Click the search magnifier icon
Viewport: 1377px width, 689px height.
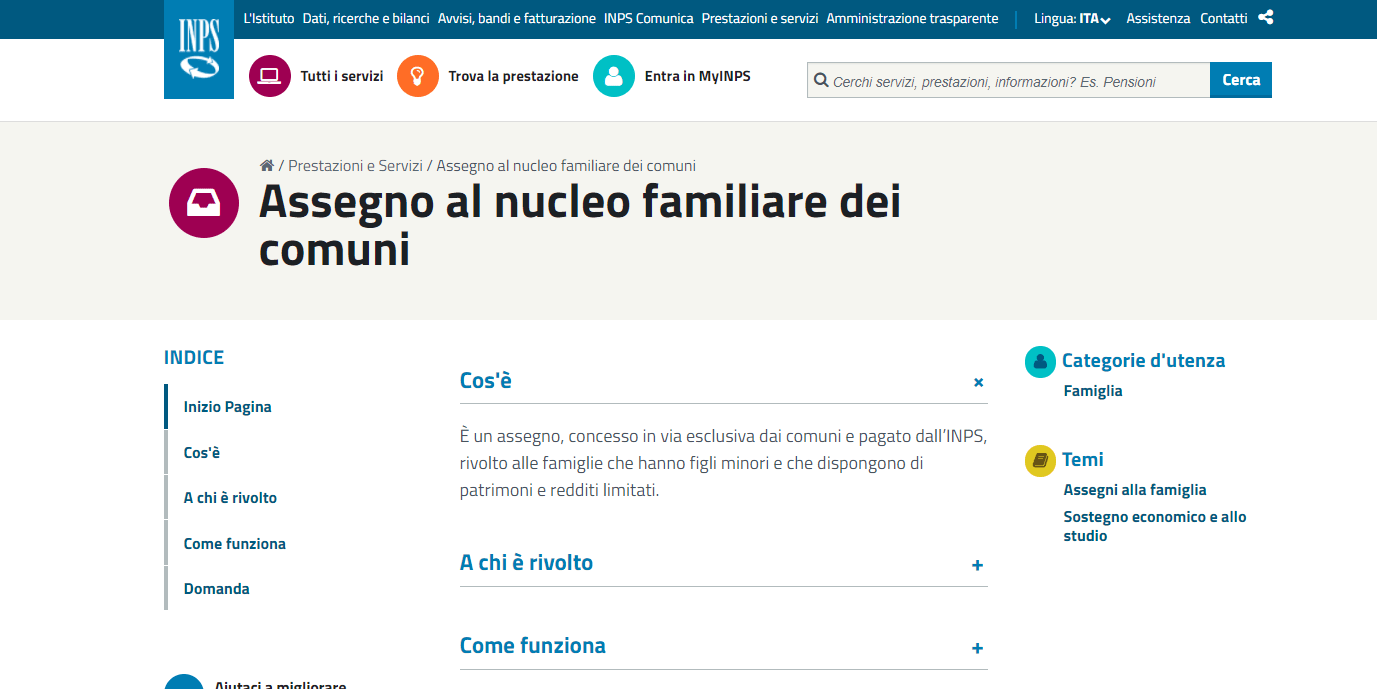pos(821,80)
